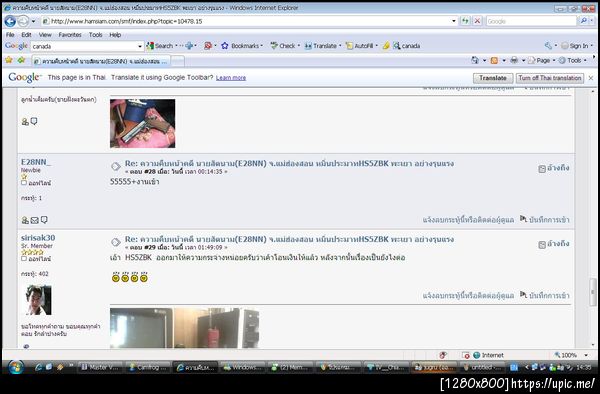This screenshot has width=600, height=394.
Task: Open the reply #28 post title link
Action: 289,163
